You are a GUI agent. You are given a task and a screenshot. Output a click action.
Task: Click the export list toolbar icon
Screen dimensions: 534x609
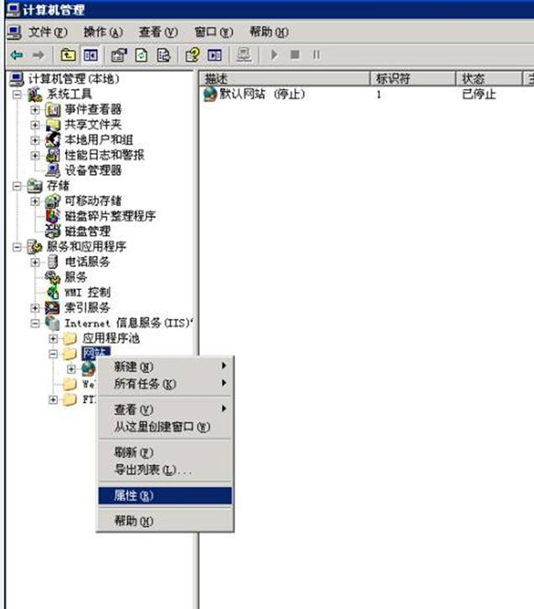point(164,55)
